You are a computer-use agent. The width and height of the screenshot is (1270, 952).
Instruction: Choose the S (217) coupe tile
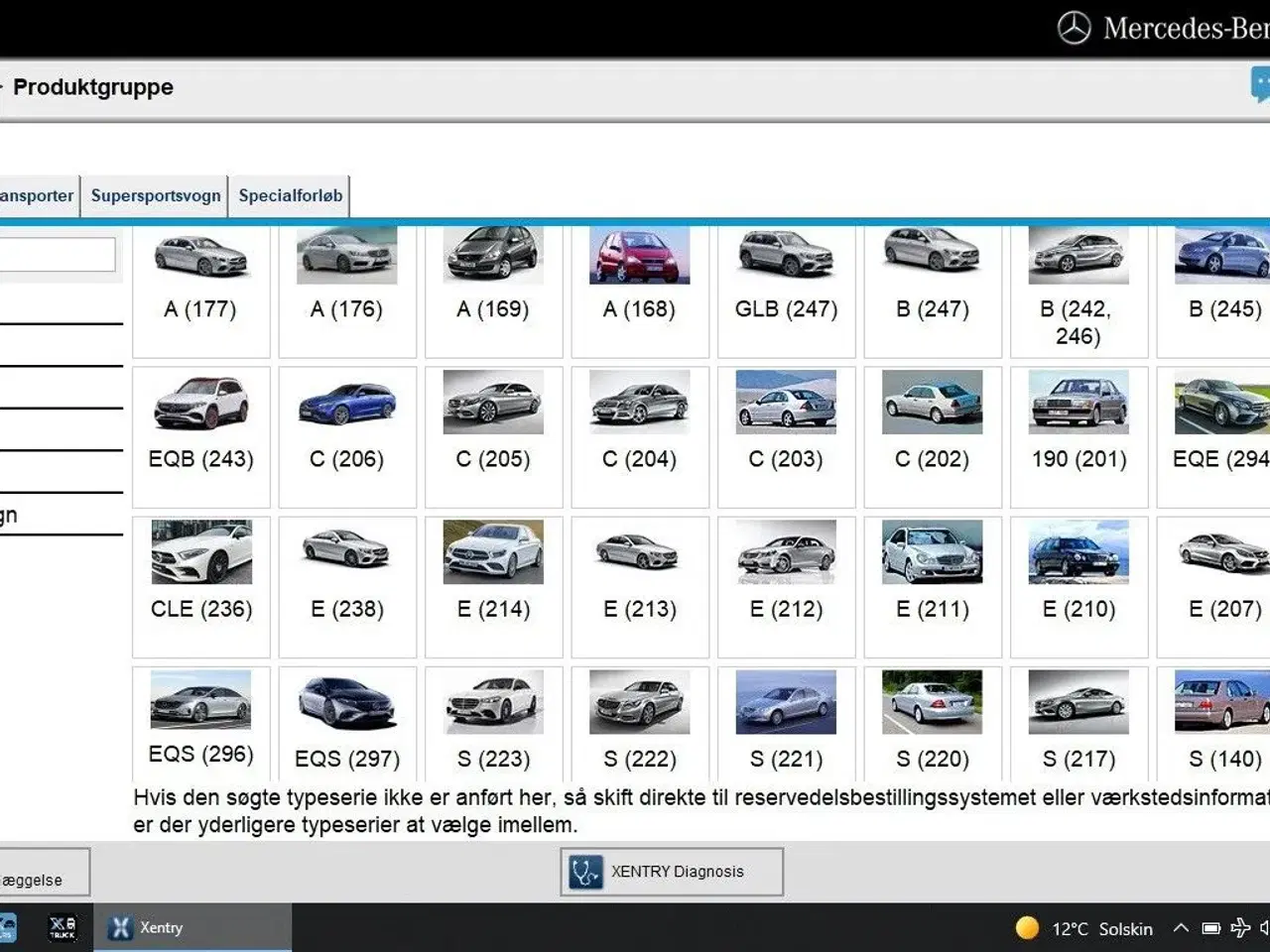pos(1079,724)
